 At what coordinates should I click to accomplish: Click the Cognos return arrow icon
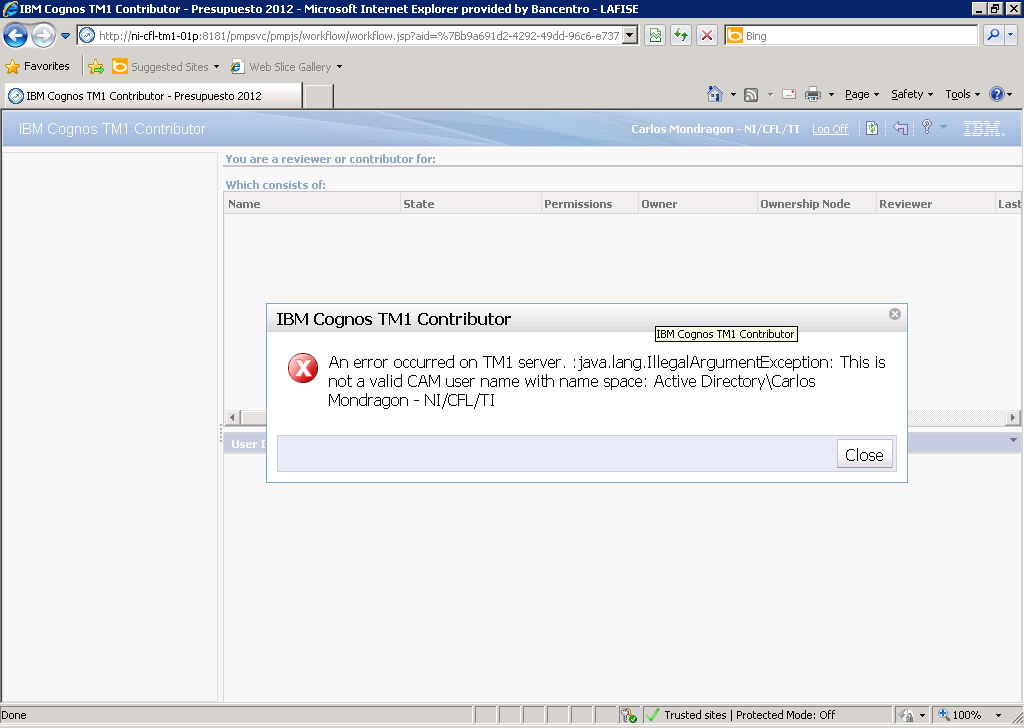(x=901, y=128)
